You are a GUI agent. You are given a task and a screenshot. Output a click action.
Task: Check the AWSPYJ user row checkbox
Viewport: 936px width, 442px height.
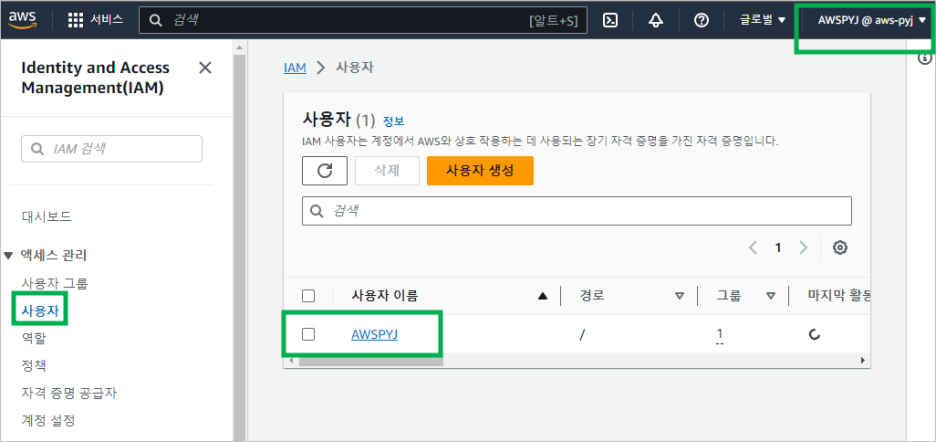(x=309, y=334)
